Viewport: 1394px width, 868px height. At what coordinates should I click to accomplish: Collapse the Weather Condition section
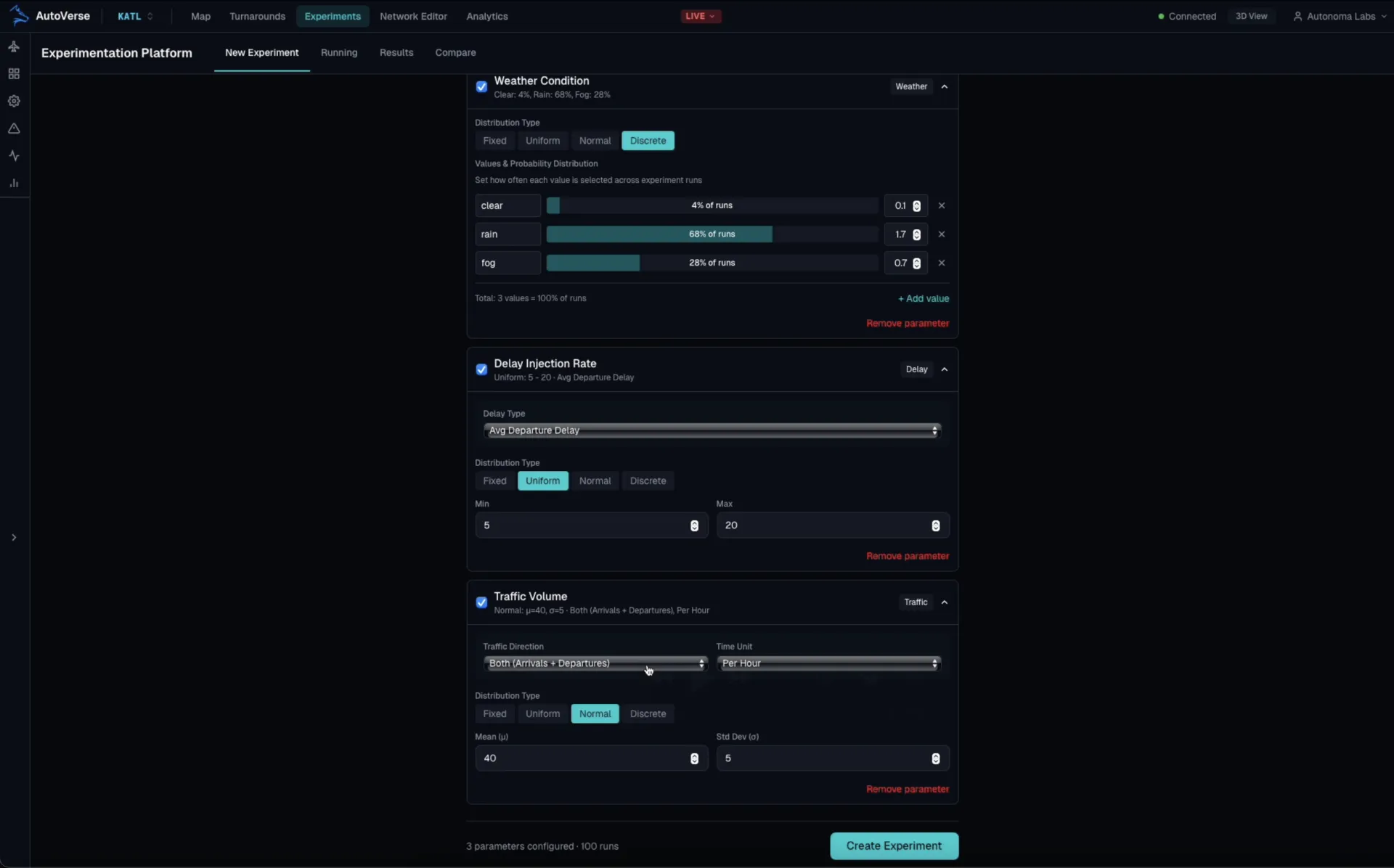[x=944, y=86]
